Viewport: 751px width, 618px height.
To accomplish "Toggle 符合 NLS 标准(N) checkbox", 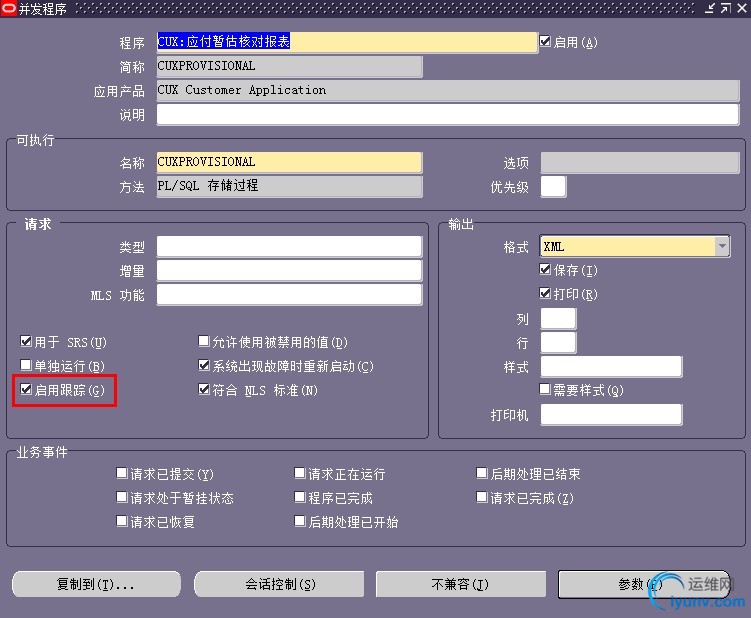I will click(x=204, y=389).
